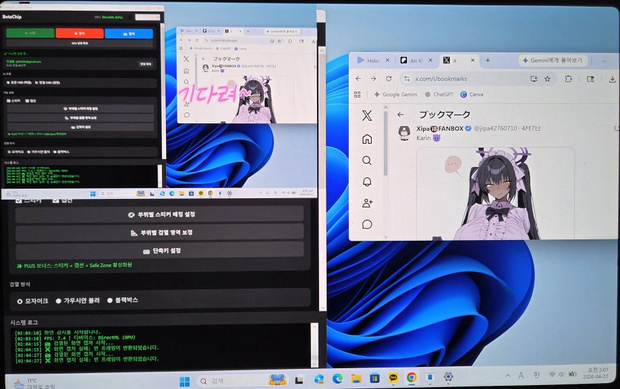Open X home in the larger Chrome window
The image size is (620, 389).
tap(367, 139)
